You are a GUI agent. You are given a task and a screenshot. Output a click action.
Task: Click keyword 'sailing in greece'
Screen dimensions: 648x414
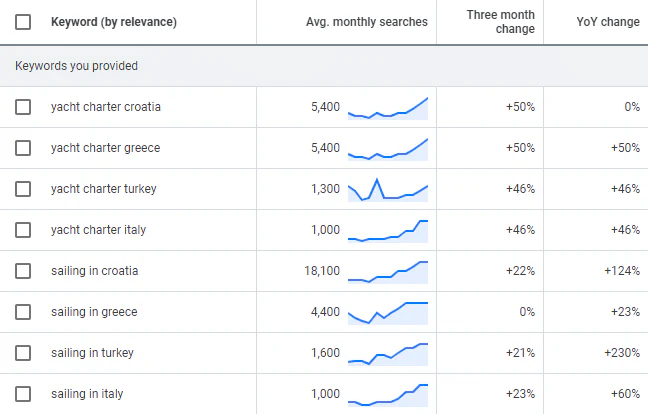[x=94, y=312]
